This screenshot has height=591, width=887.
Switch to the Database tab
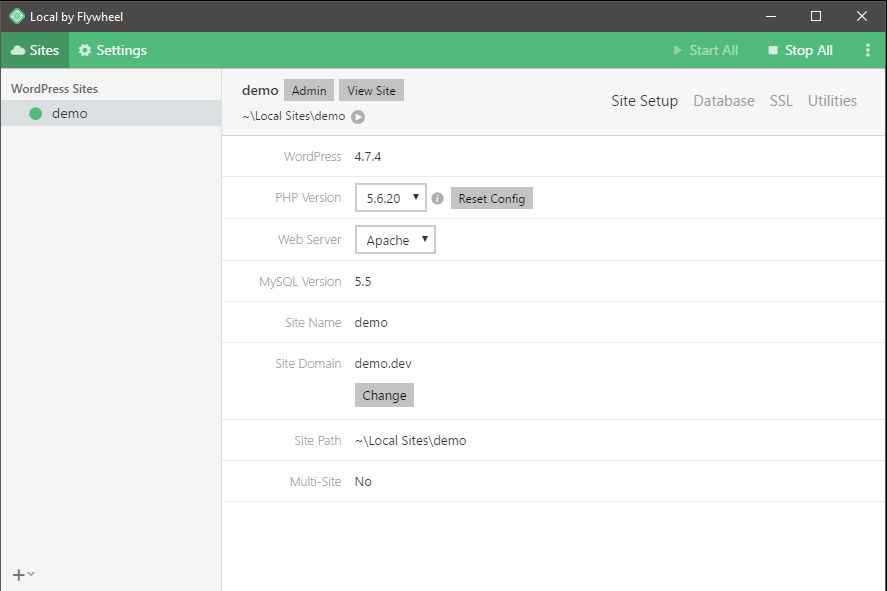724,101
